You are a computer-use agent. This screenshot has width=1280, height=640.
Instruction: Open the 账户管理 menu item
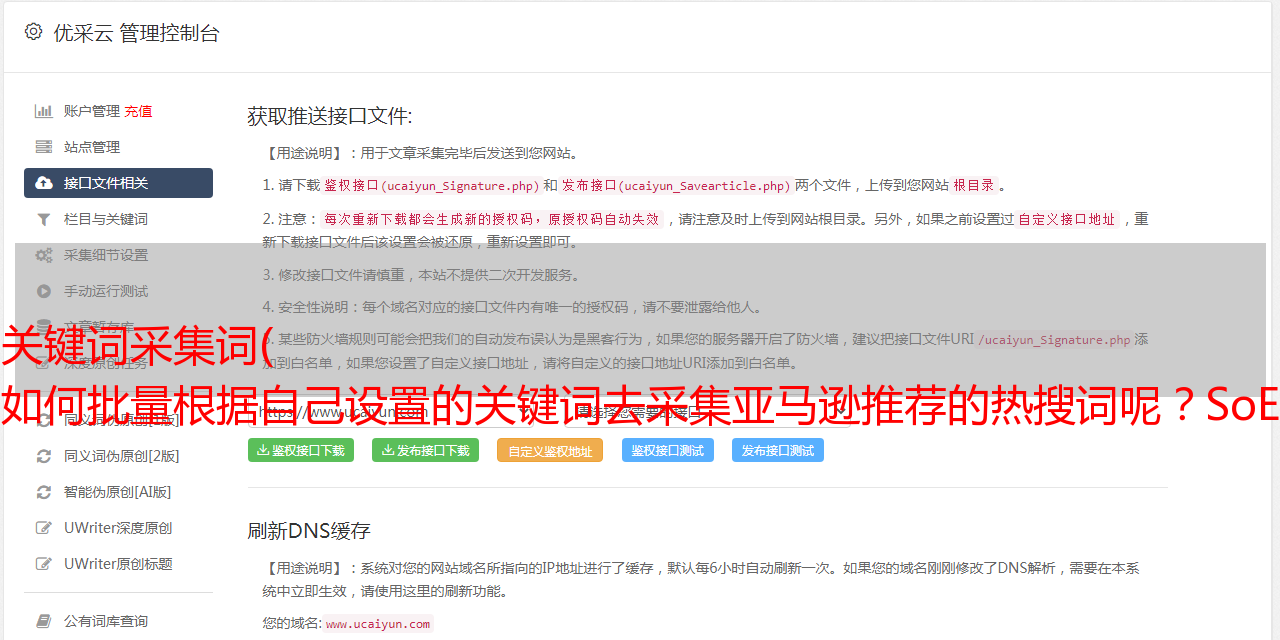pos(92,111)
